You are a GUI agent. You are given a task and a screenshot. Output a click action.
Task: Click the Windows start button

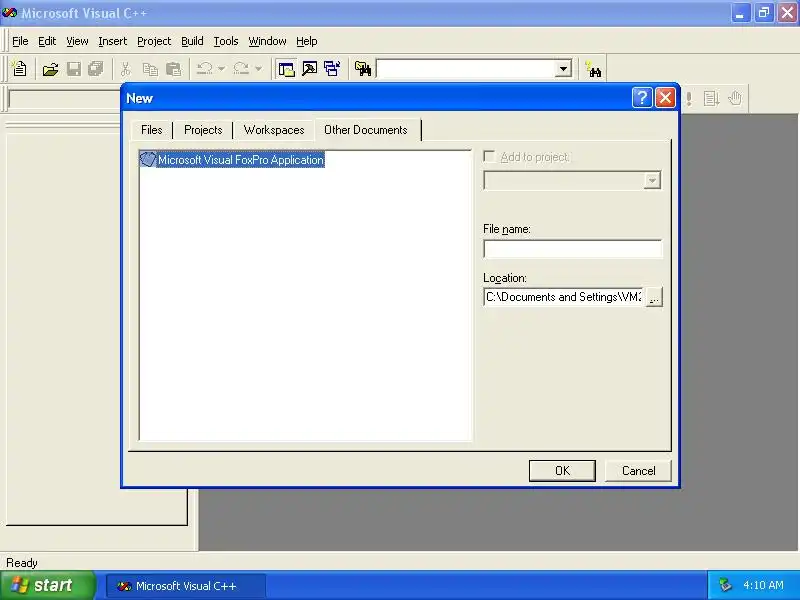47,585
